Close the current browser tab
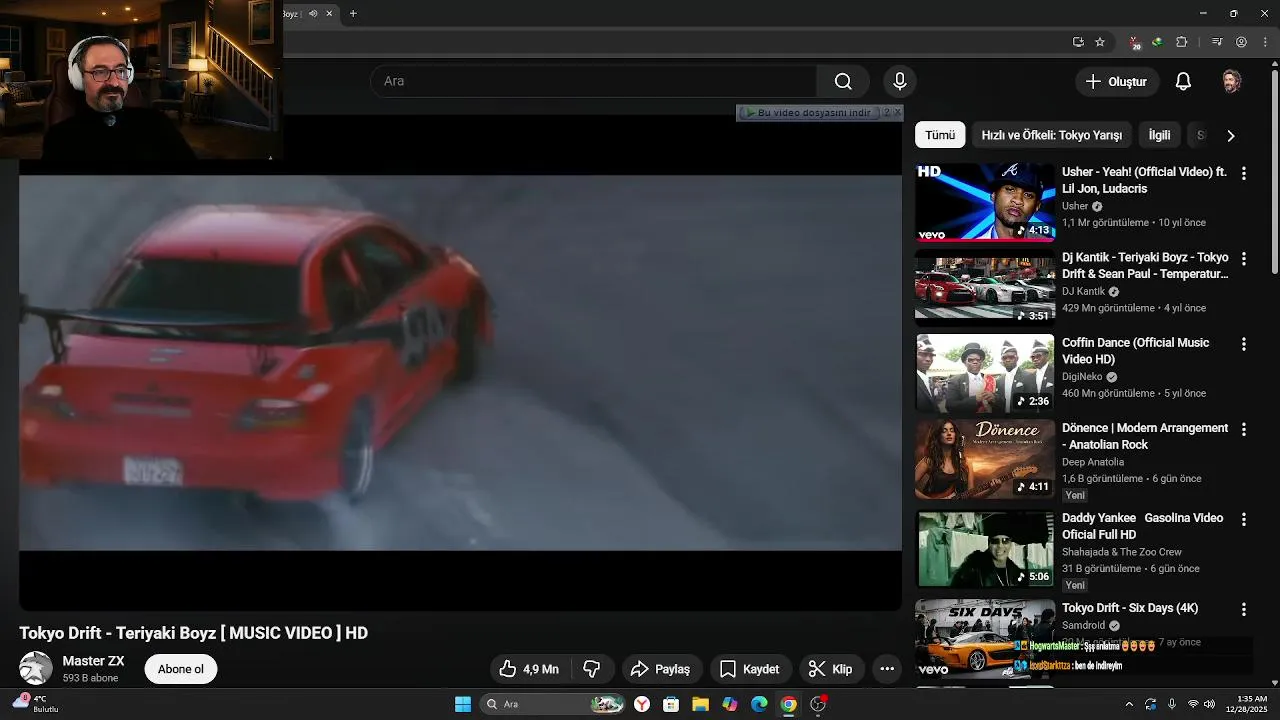The height and width of the screenshot is (720, 1280). pos(329,13)
